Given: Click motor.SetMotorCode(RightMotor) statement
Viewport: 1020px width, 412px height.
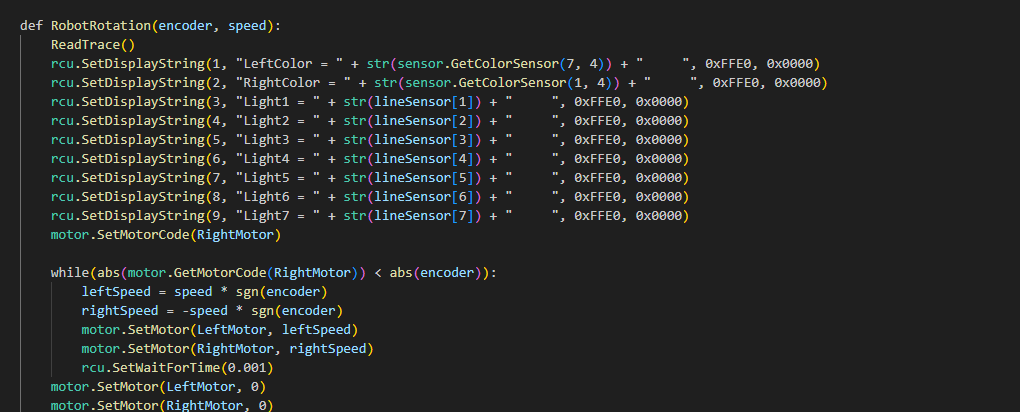Looking at the screenshot, I should (166, 235).
